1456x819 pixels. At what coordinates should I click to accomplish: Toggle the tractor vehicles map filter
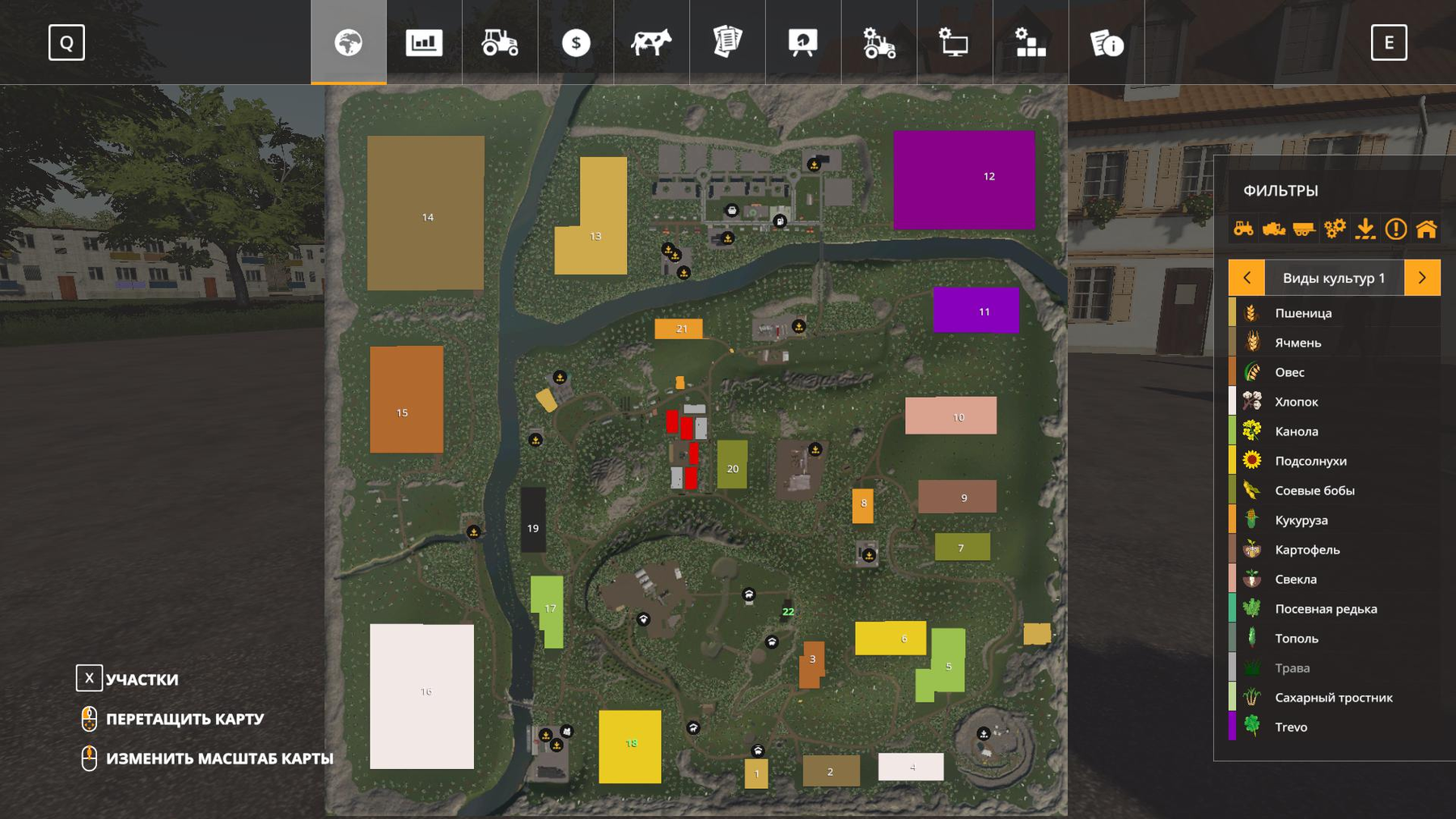1243,229
